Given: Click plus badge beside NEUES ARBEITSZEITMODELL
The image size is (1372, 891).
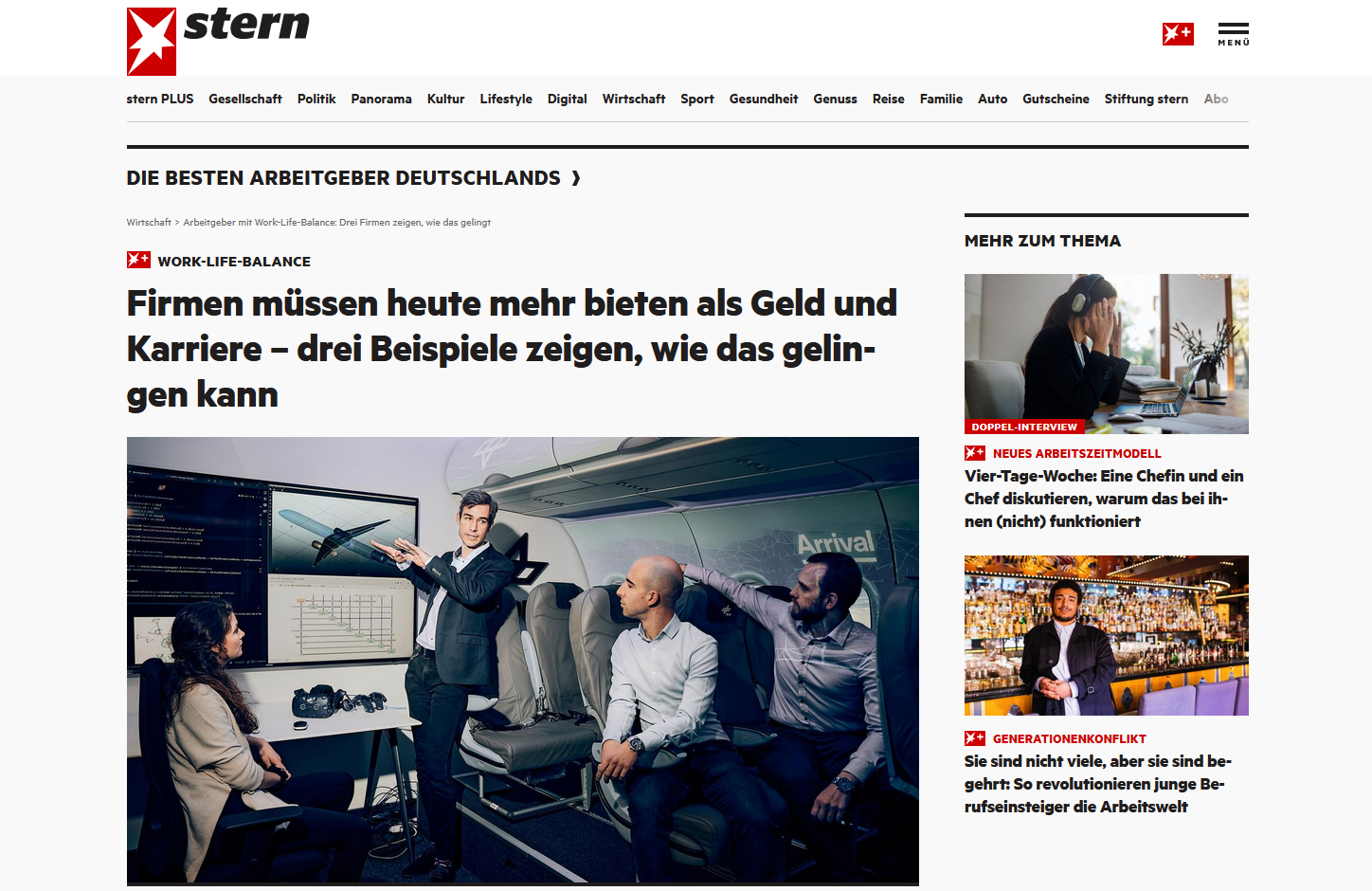Looking at the screenshot, I should [975, 453].
